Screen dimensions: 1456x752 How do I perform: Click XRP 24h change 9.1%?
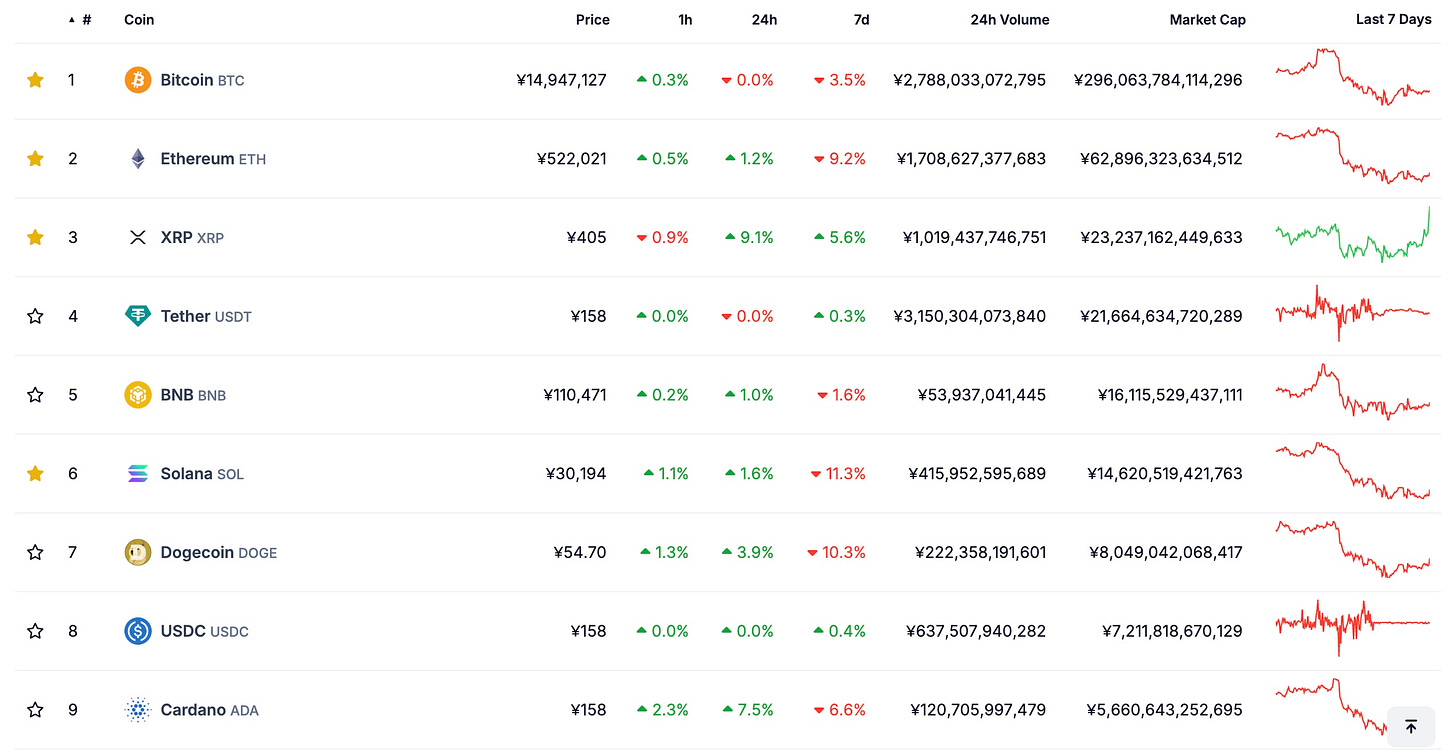click(749, 238)
